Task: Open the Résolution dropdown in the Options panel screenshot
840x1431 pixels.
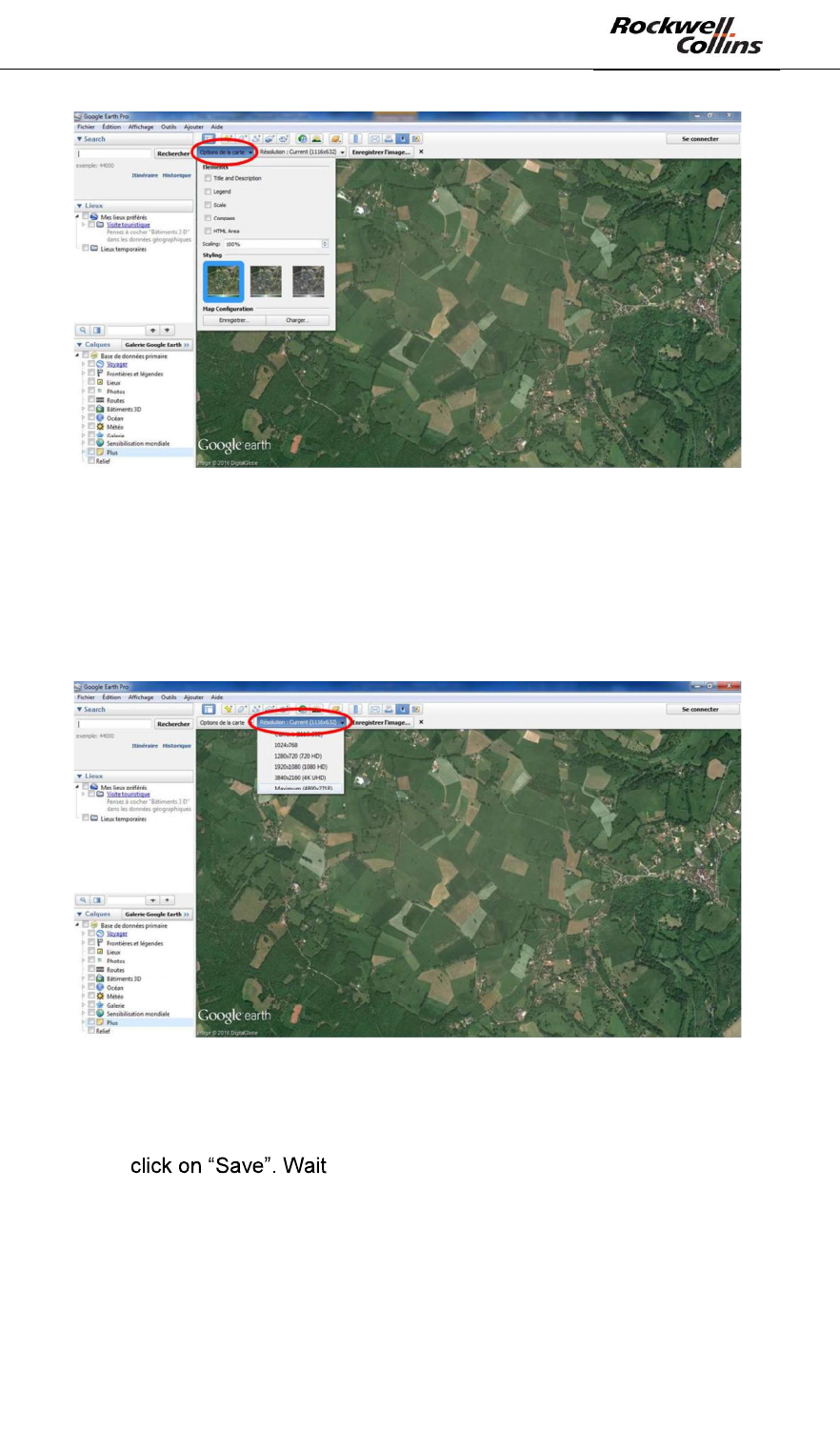Action: point(301,152)
